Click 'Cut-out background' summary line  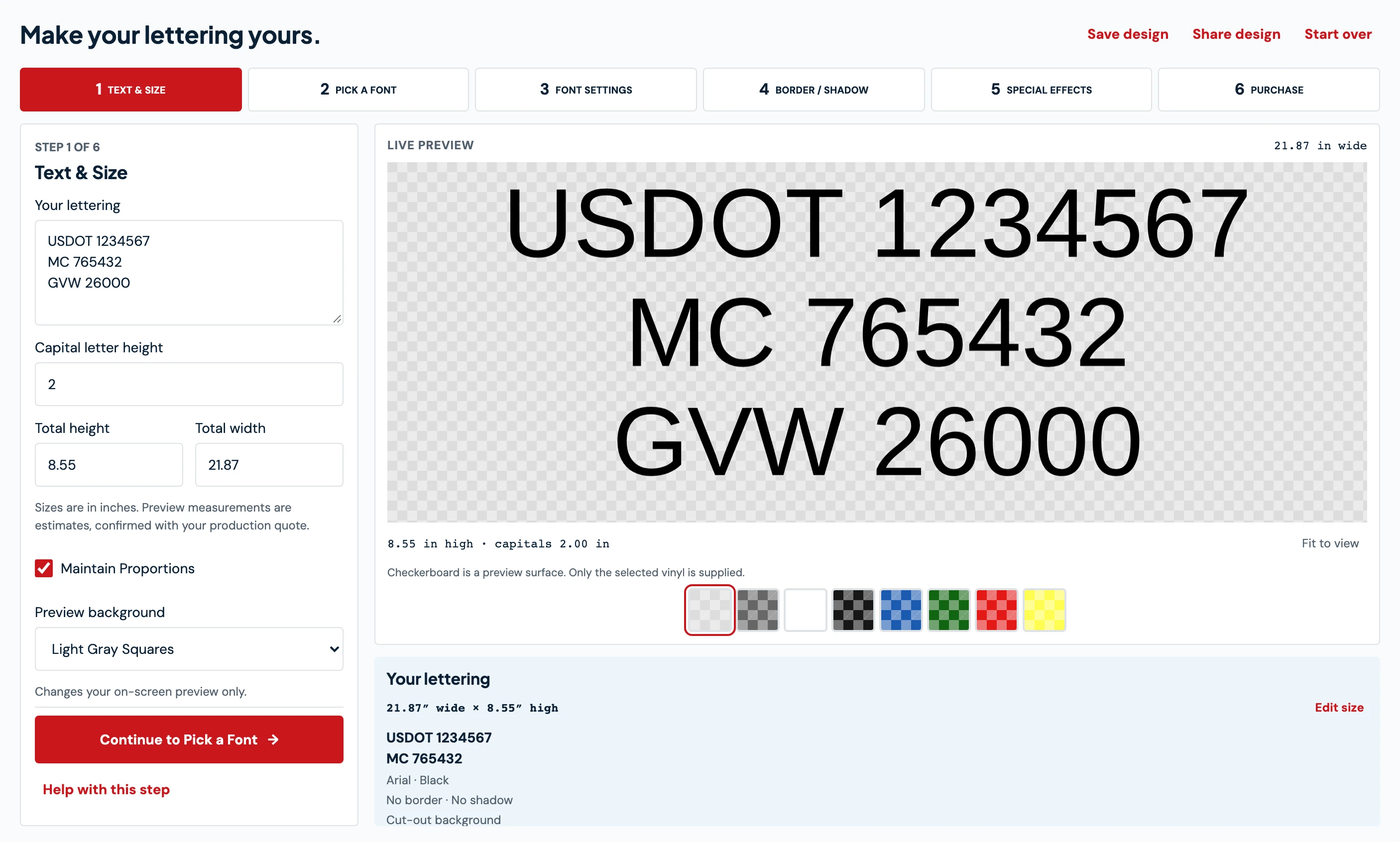[443, 819]
